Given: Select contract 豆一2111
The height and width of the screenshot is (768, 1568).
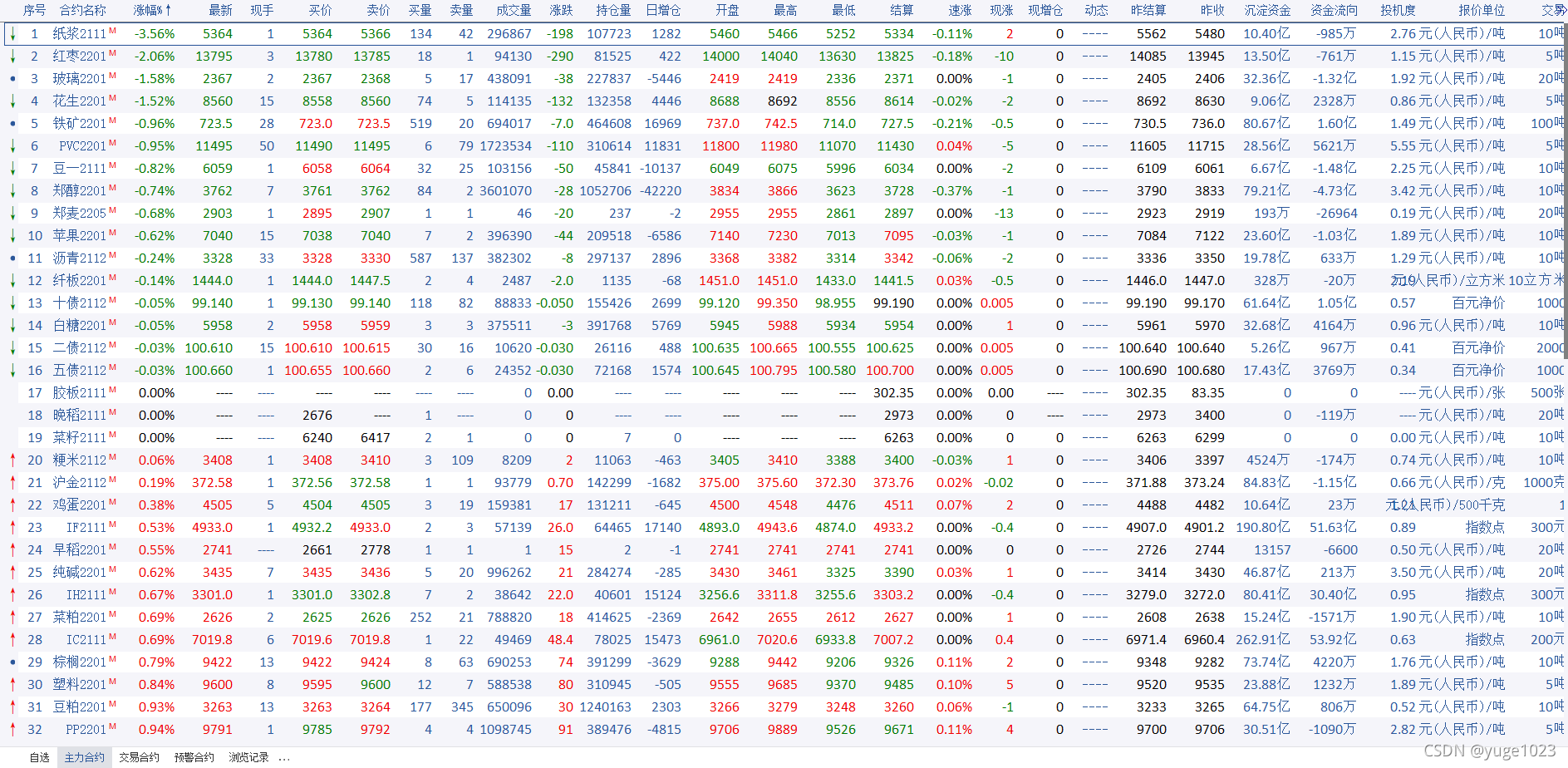Looking at the screenshot, I should (79, 169).
